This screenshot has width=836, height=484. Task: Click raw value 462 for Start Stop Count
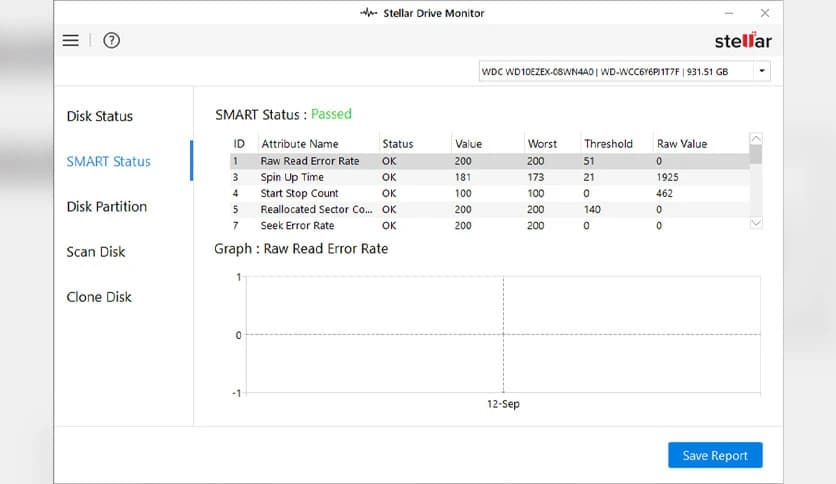(x=664, y=193)
